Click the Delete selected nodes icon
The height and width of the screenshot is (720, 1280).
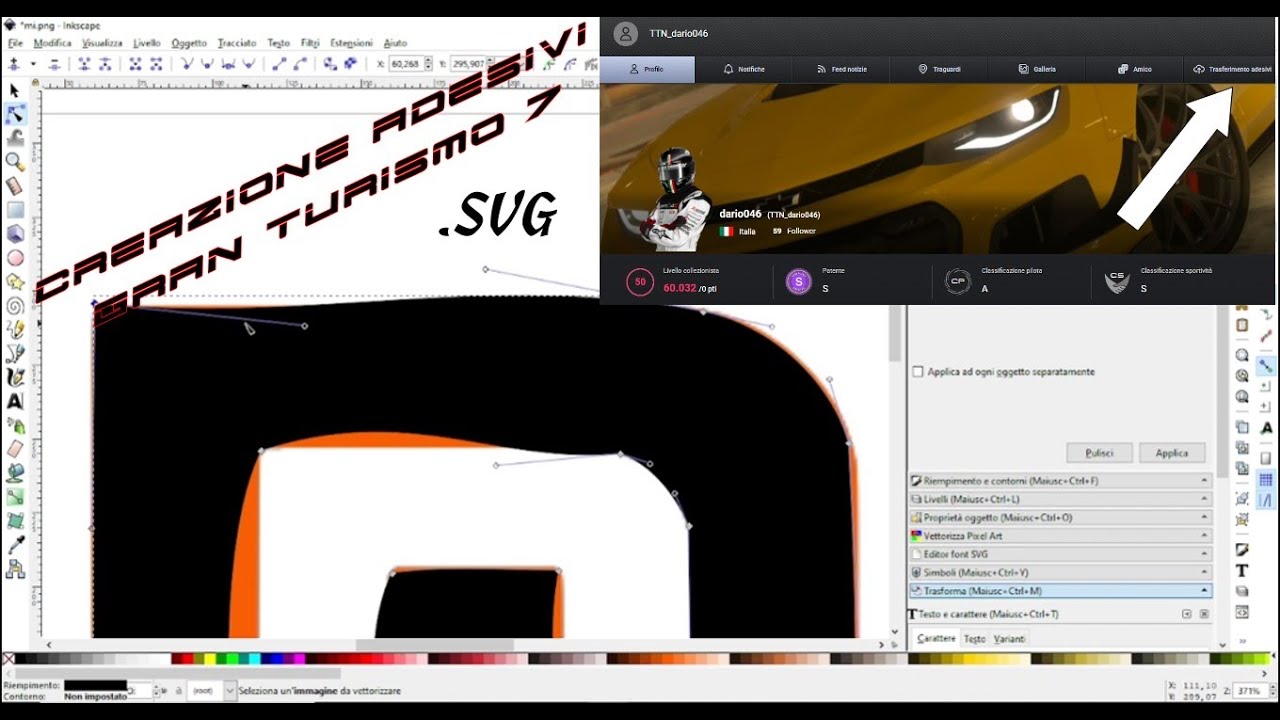pos(54,63)
